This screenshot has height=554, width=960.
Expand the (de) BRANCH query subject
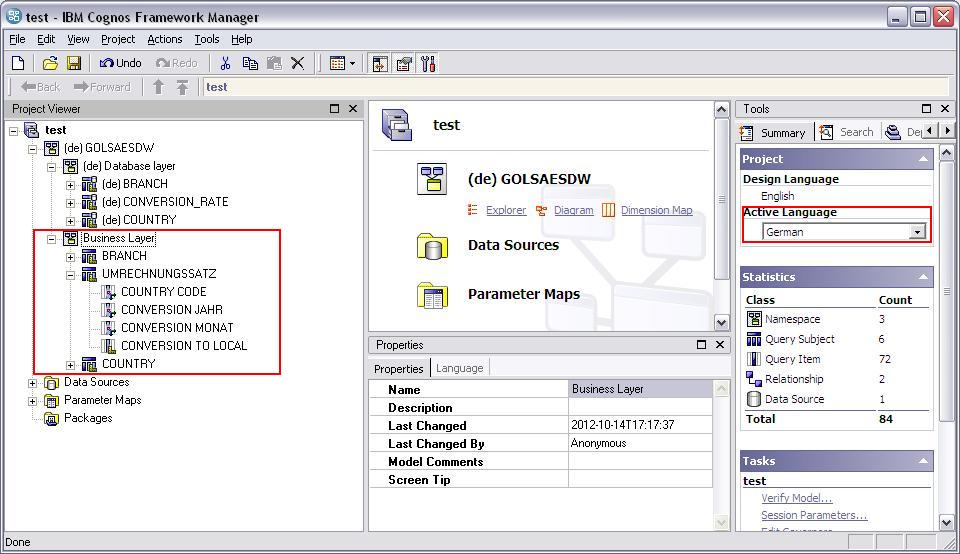click(x=70, y=184)
